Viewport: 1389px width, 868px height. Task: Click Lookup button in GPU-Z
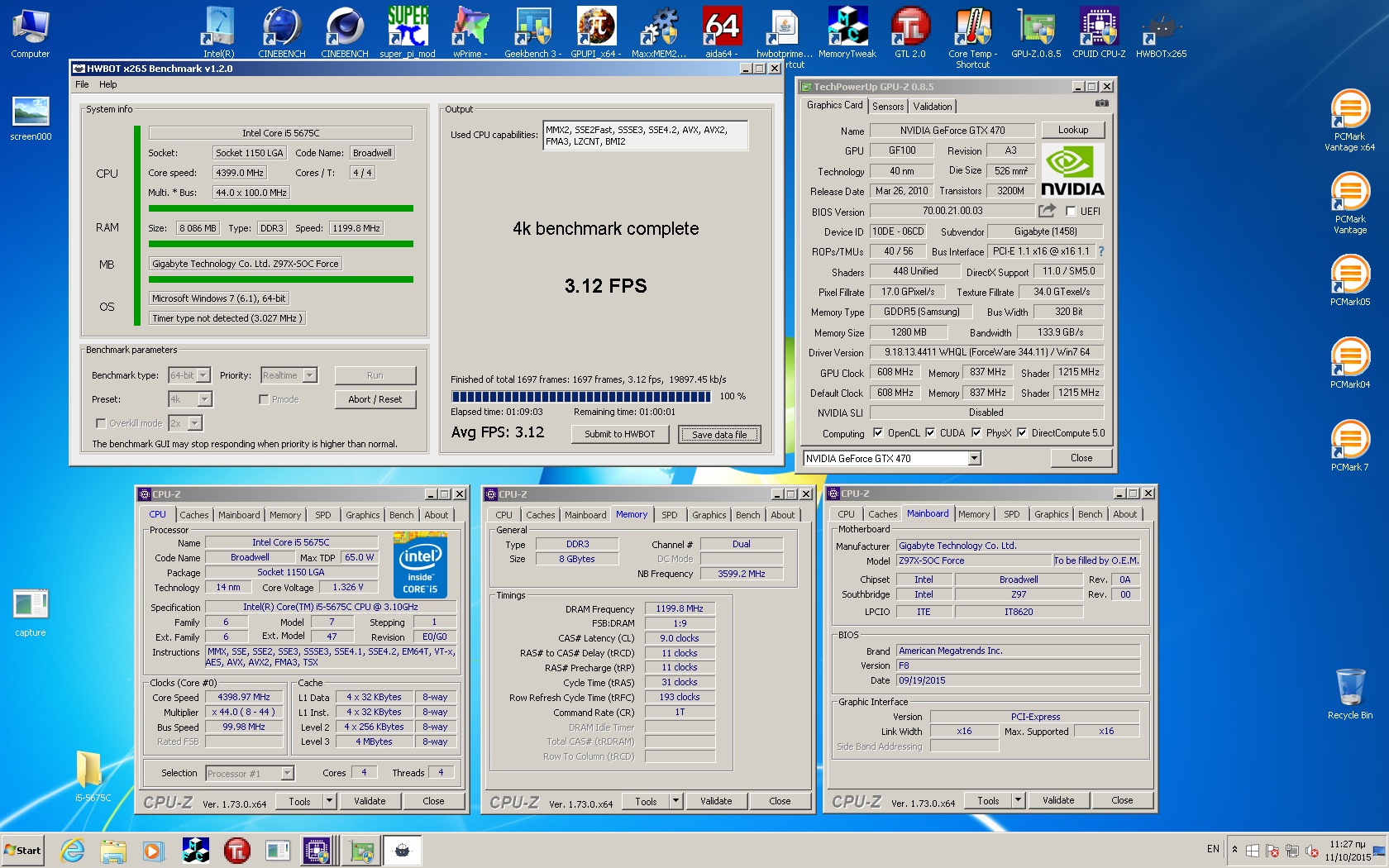pyautogui.click(x=1073, y=130)
